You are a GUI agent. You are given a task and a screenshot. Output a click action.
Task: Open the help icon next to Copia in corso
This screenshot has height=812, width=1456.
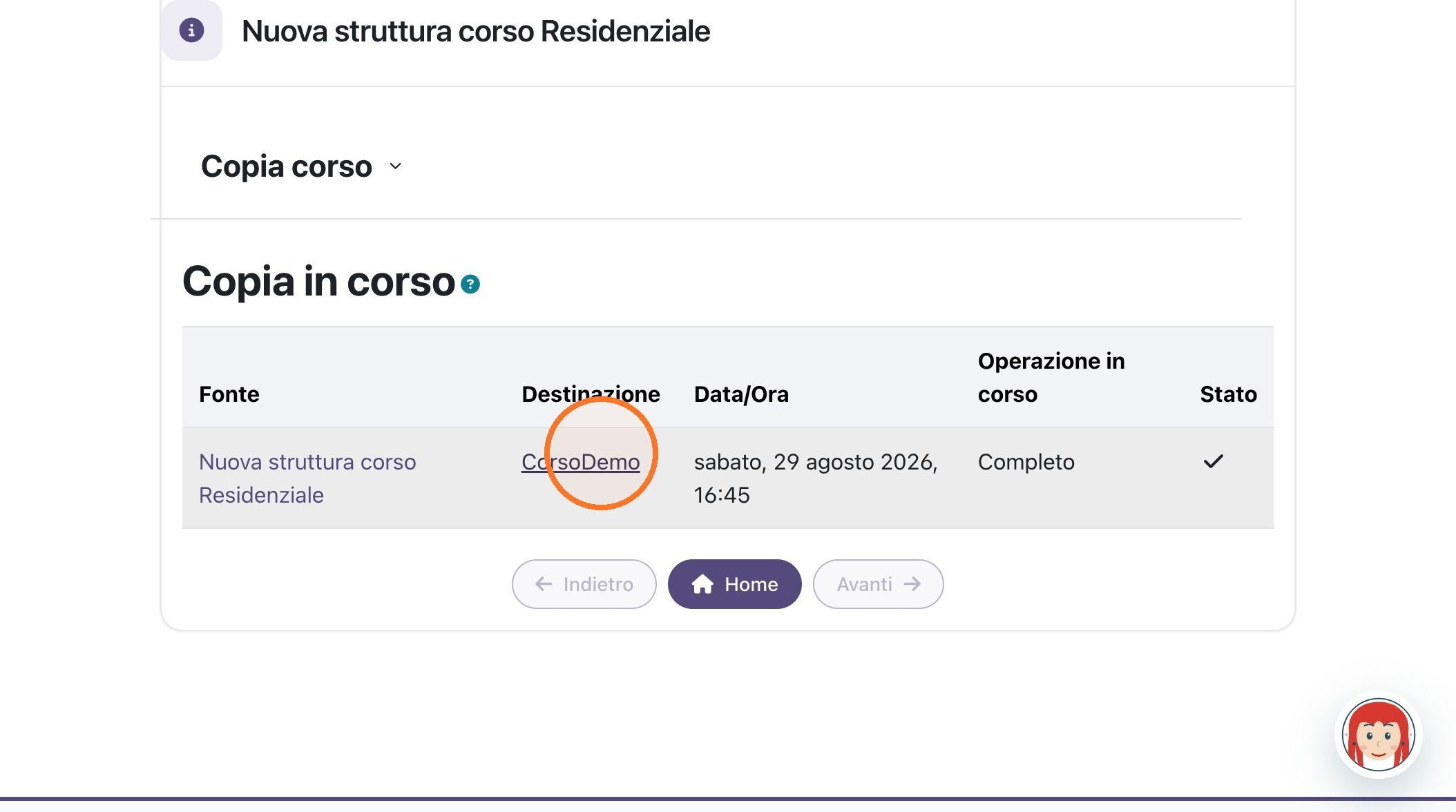[x=470, y=284]
